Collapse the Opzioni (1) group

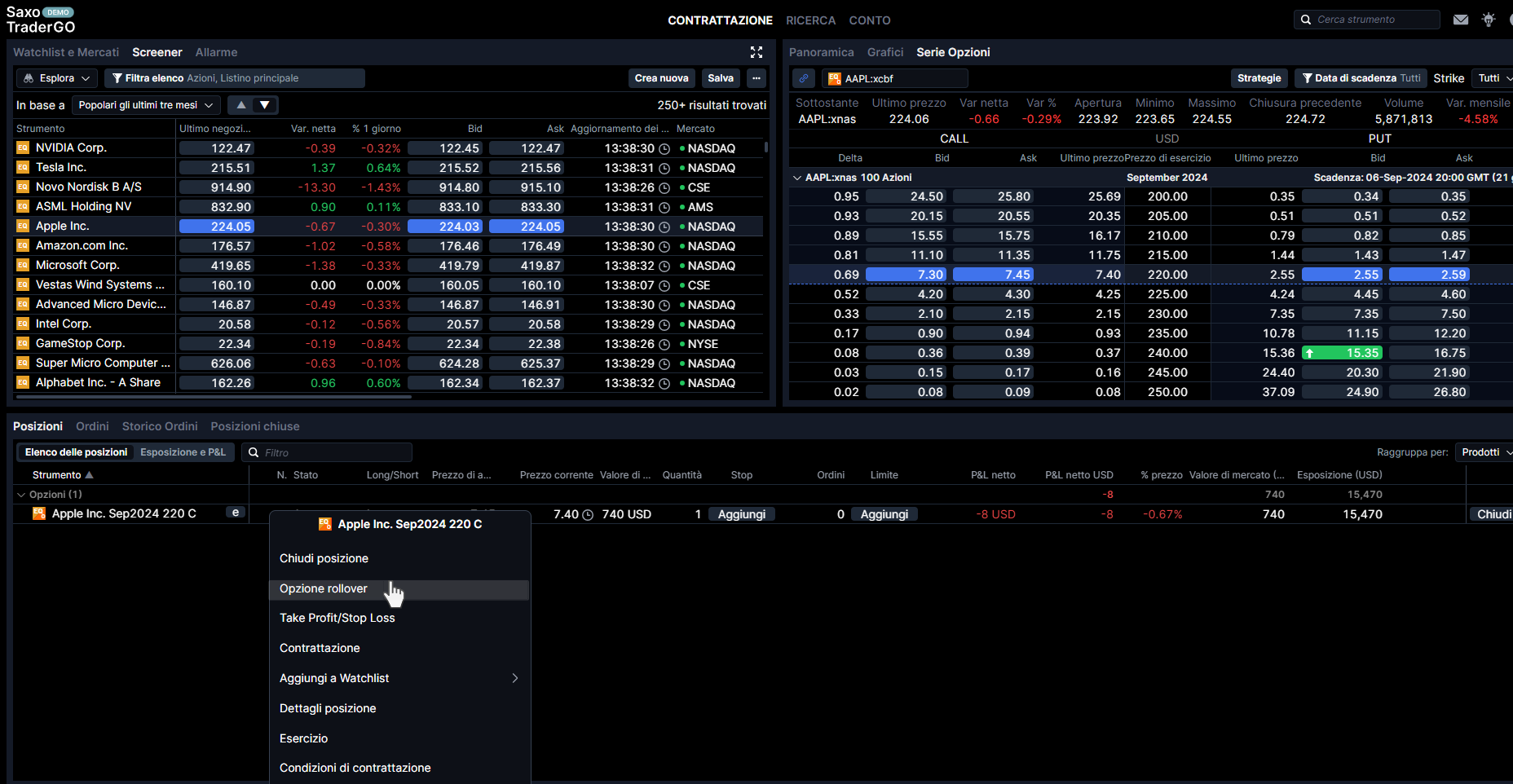[21, 495]
